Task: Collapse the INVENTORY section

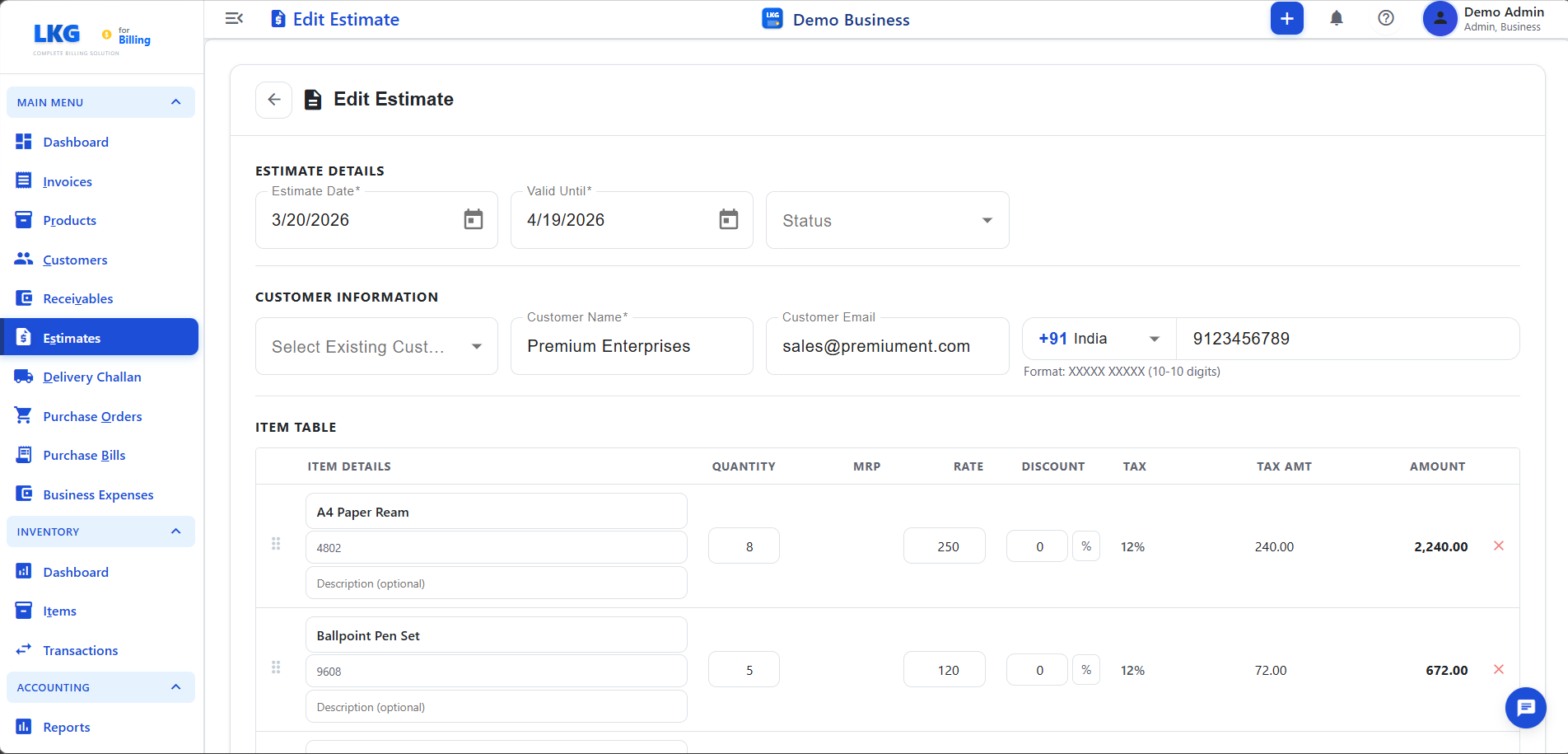Action: 100,532
